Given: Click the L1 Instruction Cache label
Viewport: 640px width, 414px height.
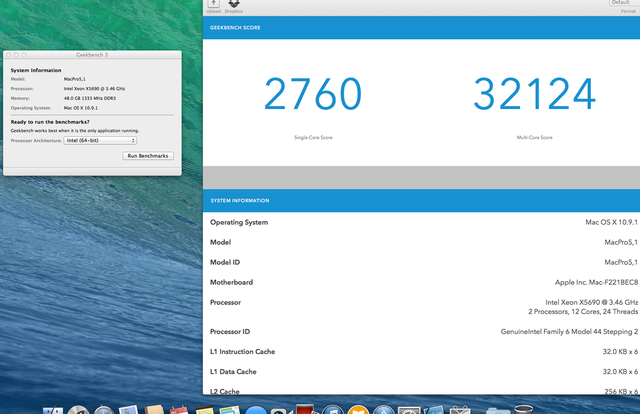Looking at the screenshot, I should click(x=242, y=352).
